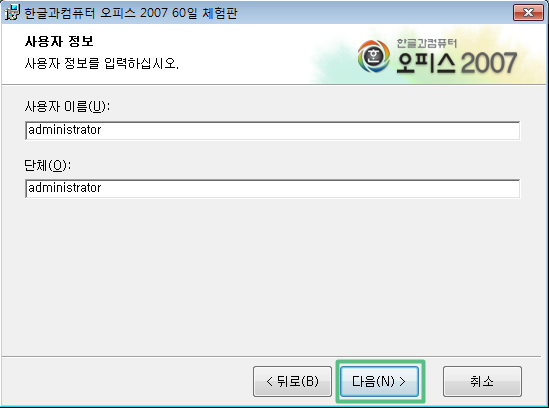Viewport: 549px width, 408px height.
Task: Click the 단체(O) label
Action: click(48, 165)
